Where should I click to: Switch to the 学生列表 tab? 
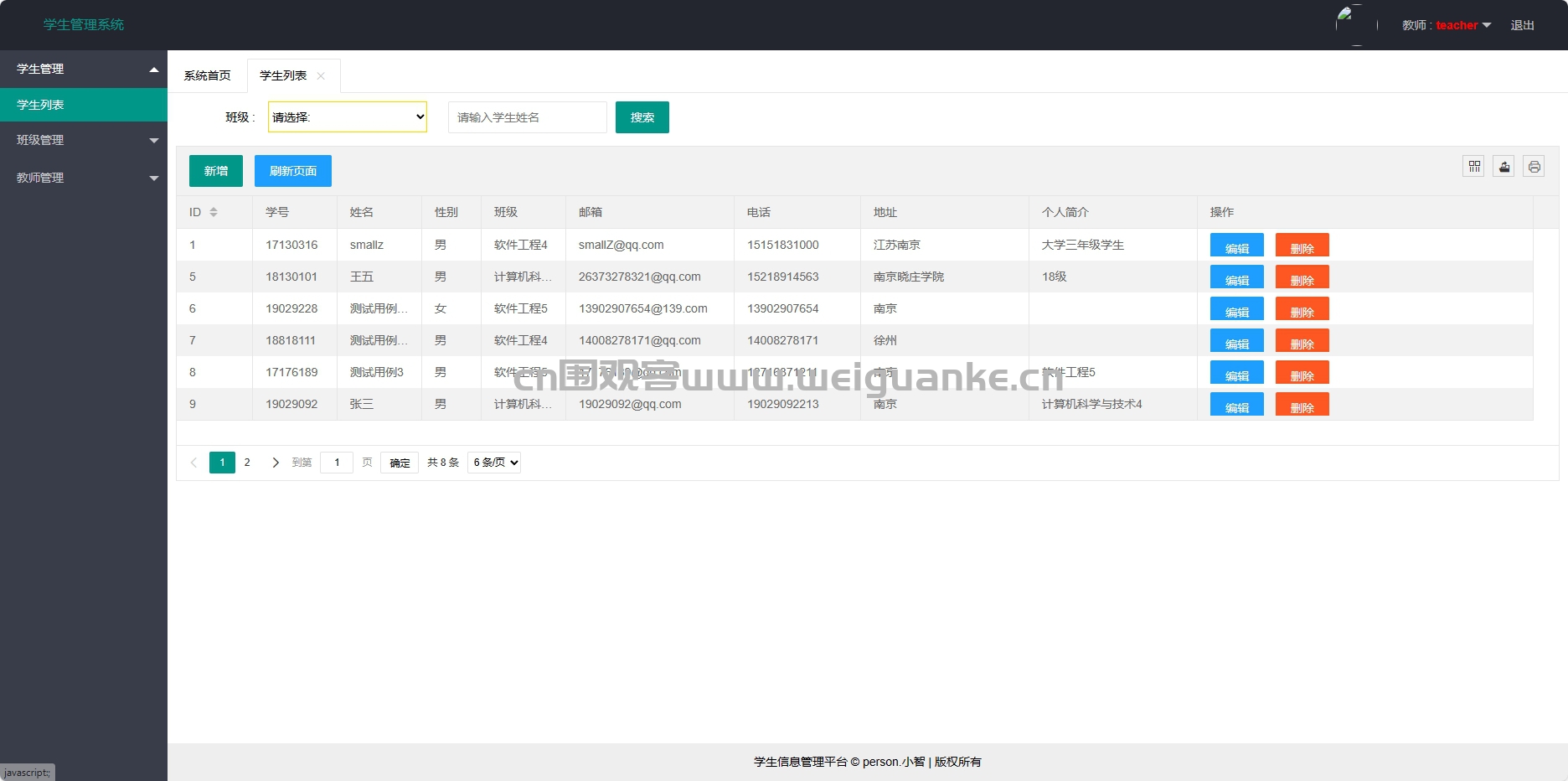click(283, 75)
